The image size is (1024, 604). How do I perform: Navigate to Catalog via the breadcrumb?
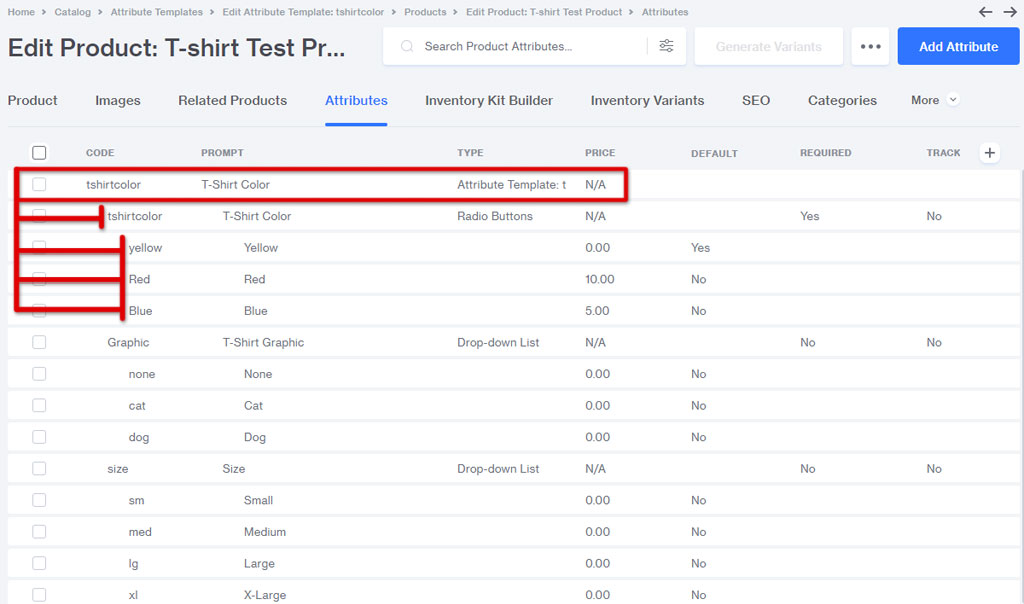tap(74, 12)
